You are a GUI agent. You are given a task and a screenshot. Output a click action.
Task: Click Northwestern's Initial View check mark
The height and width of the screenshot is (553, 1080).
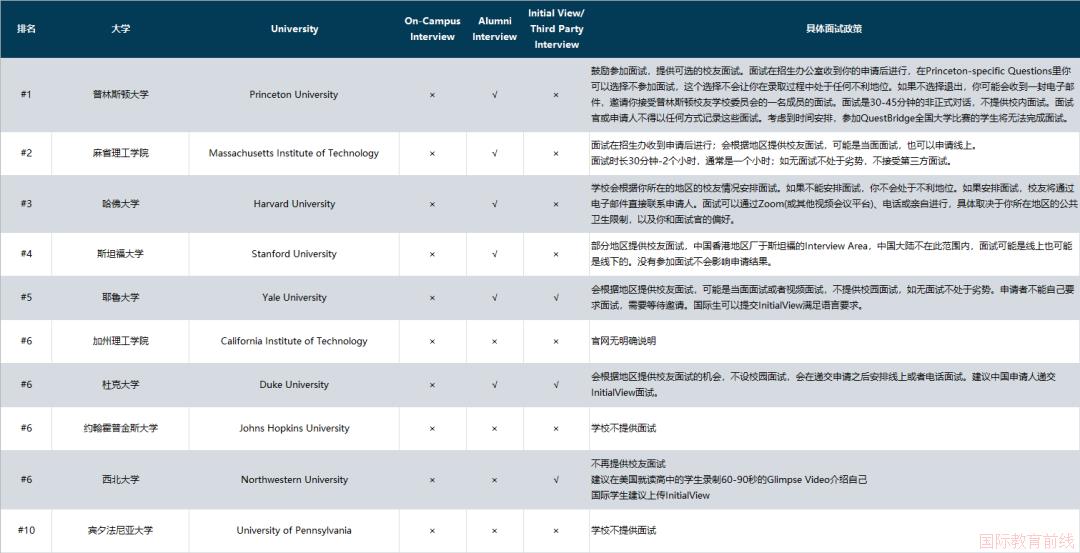[x=556, y=480]
